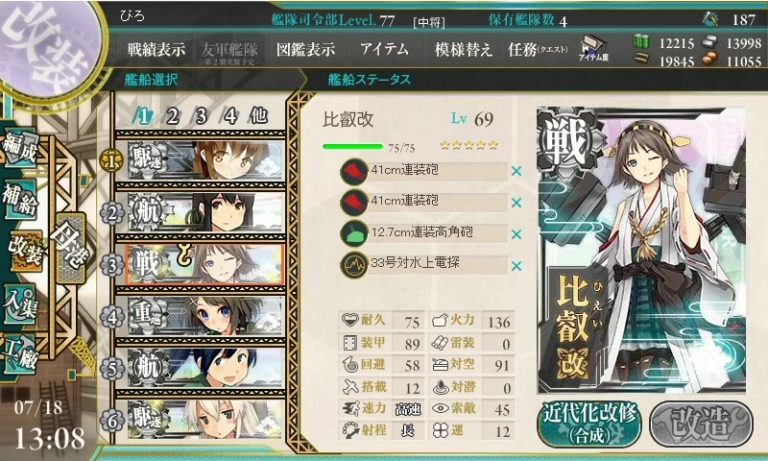Open the 任務 (クエスト) menu
This screenshot has height=461, width=768.
pyautogui.click(x=538, y=49)
